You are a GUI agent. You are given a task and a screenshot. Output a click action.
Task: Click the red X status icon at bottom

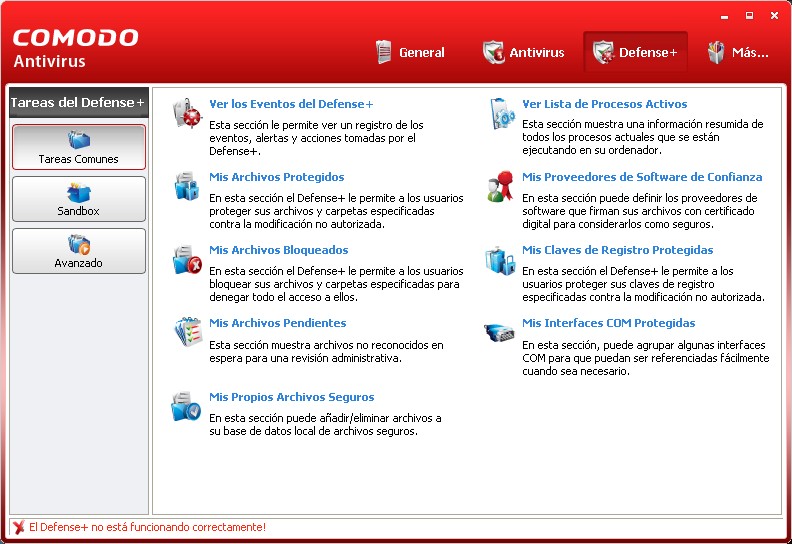pos(19,527)
